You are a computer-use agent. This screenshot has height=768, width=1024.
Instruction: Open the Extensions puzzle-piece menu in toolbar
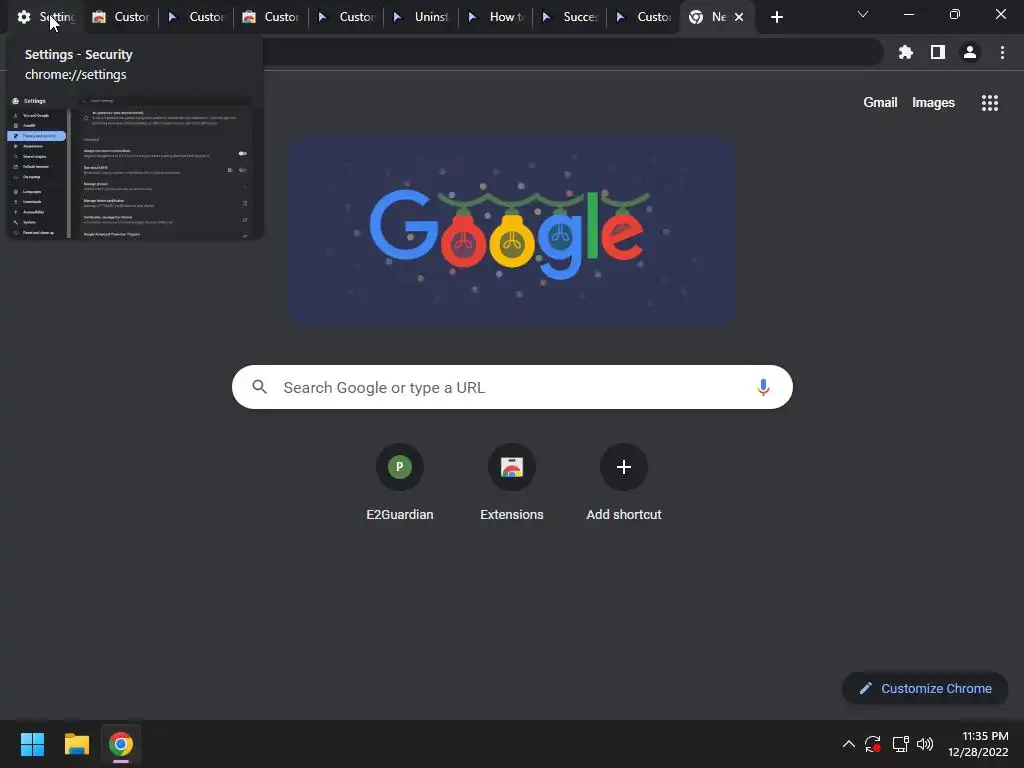(905, 52)
